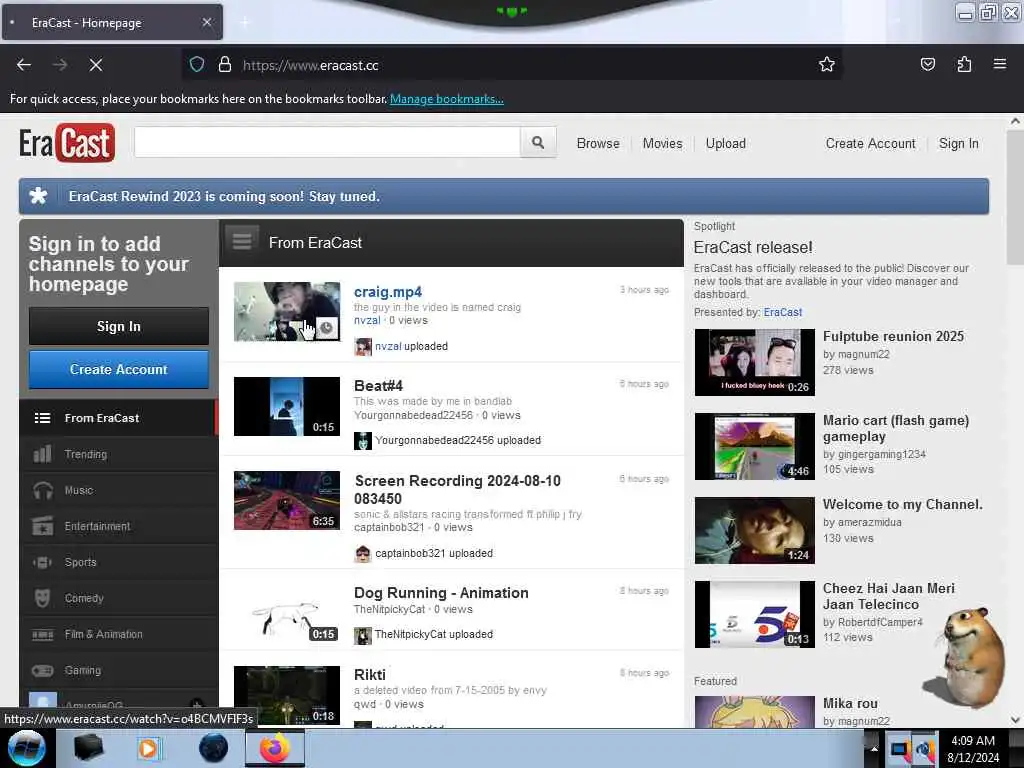Click the black Sign In sidebar button
This screenshot has height=768, width=1024.
[x=119, y=326]
